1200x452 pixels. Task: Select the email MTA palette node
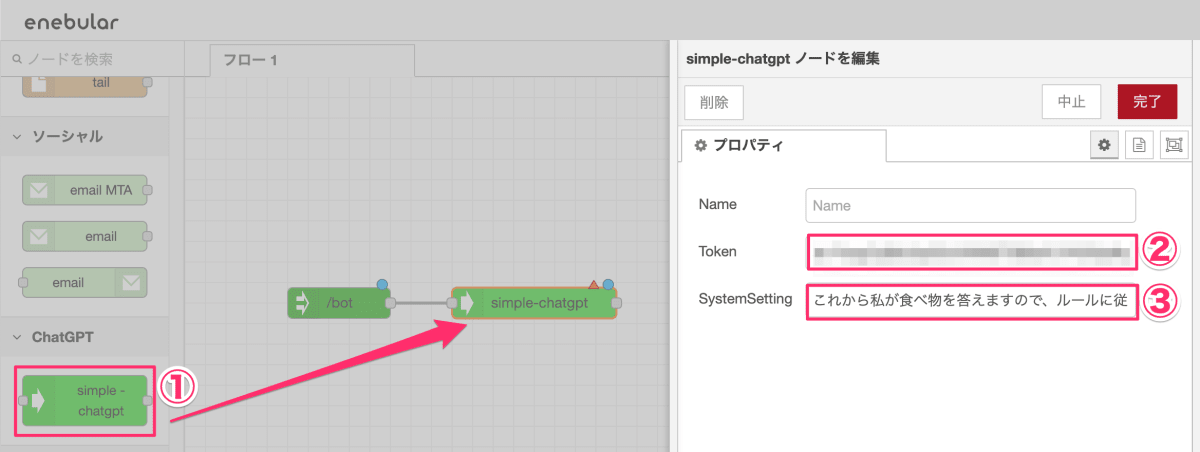[x=85, y=189]
